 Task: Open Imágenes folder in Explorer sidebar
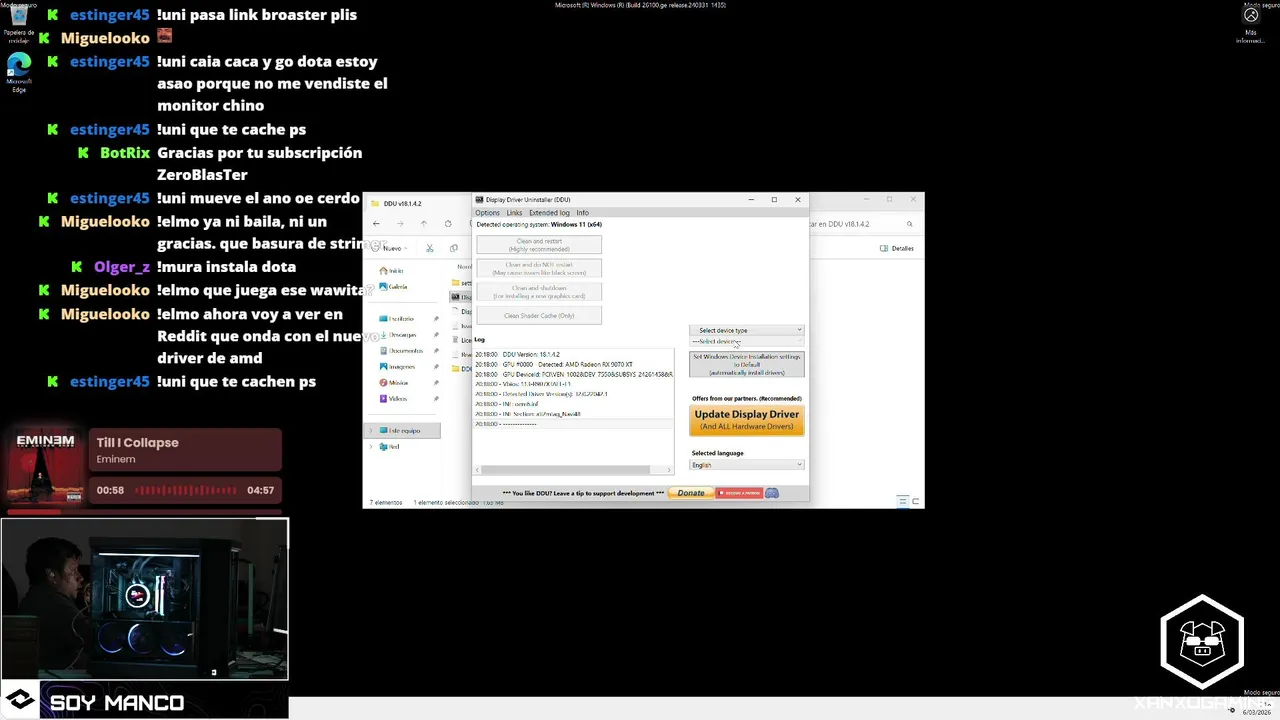point(397,367)
